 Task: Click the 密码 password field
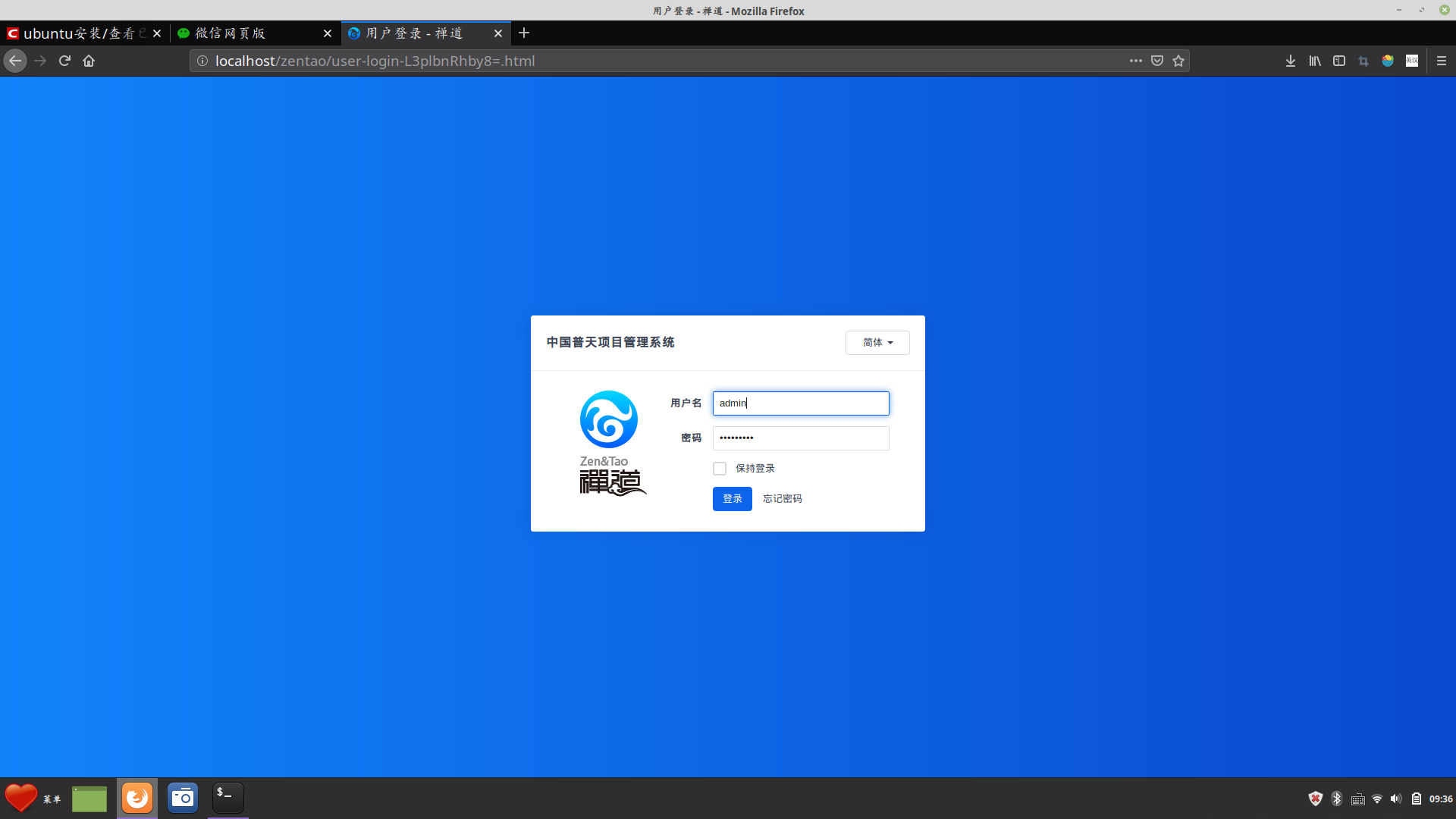point(801,438)
